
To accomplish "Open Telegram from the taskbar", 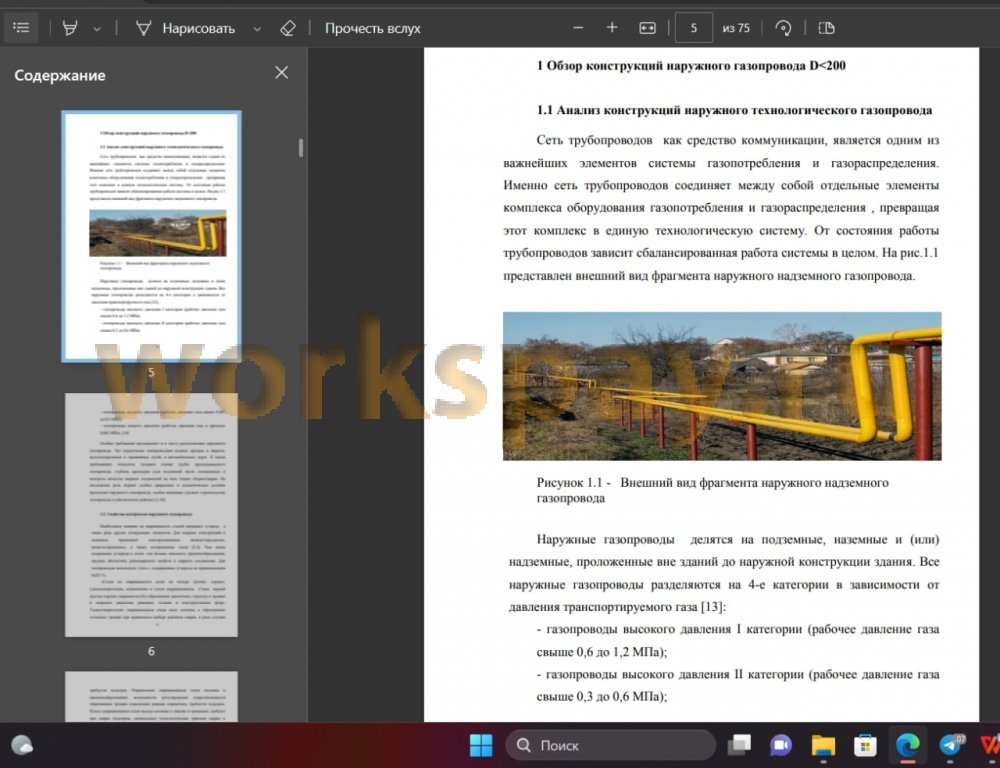I will (x=951, y=745).
